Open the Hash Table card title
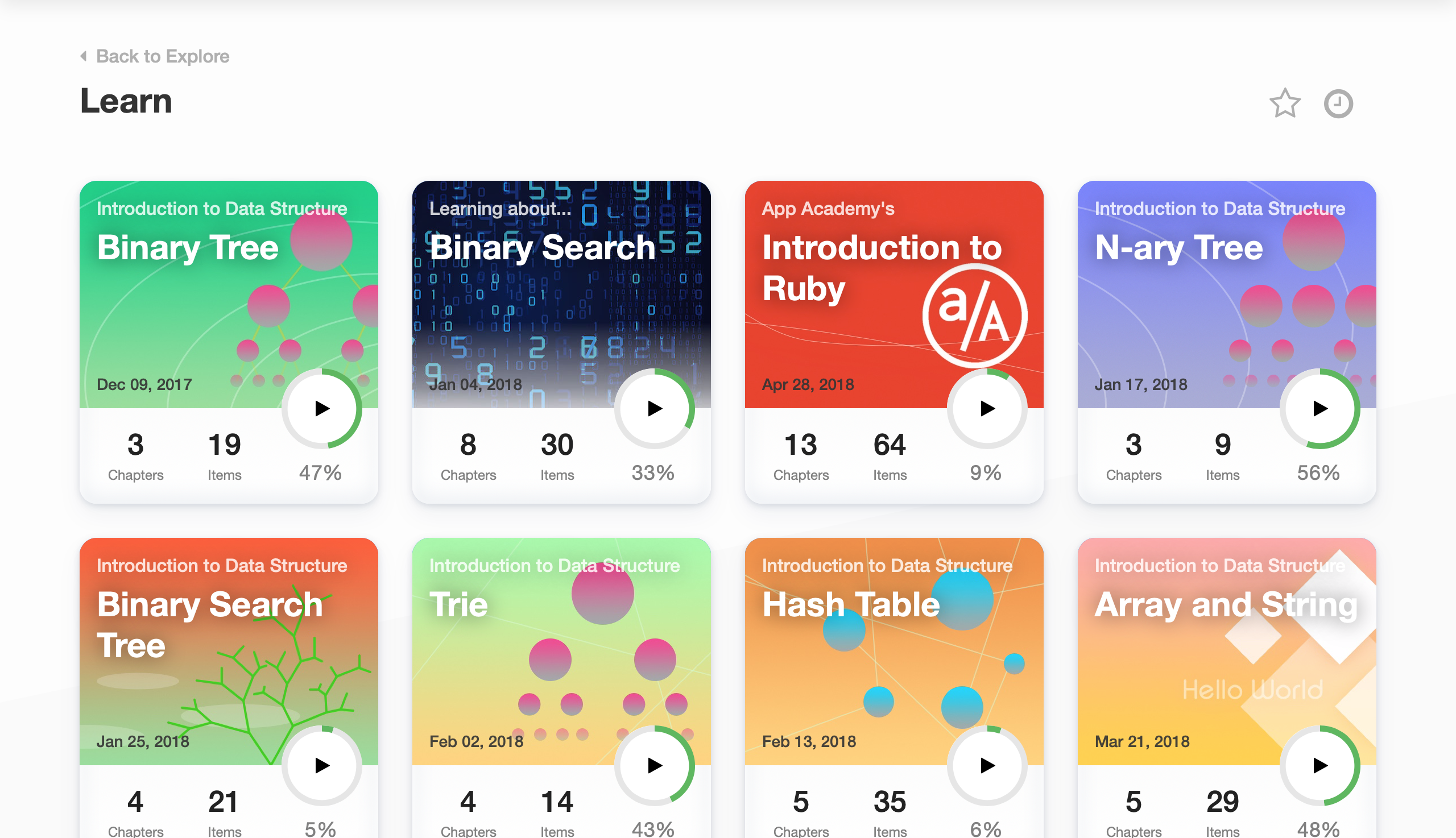Screen dimensions: 1456x838 pos(851,604)
